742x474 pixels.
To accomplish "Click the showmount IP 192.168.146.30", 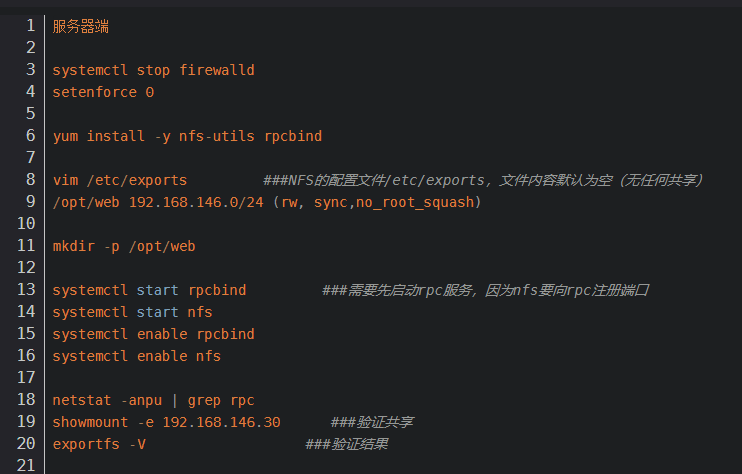I will pyautogui.click(x=221, y=422).
